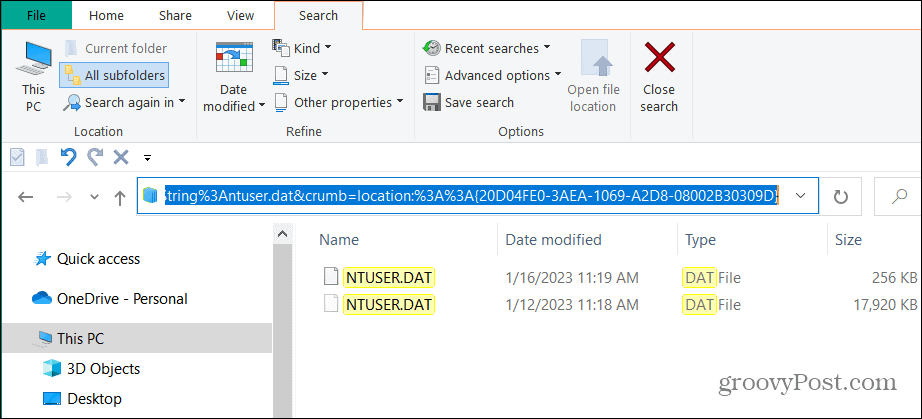Expand the Kind filter dropdown
The height and width of the screenshot is (419, 922).
302,48
